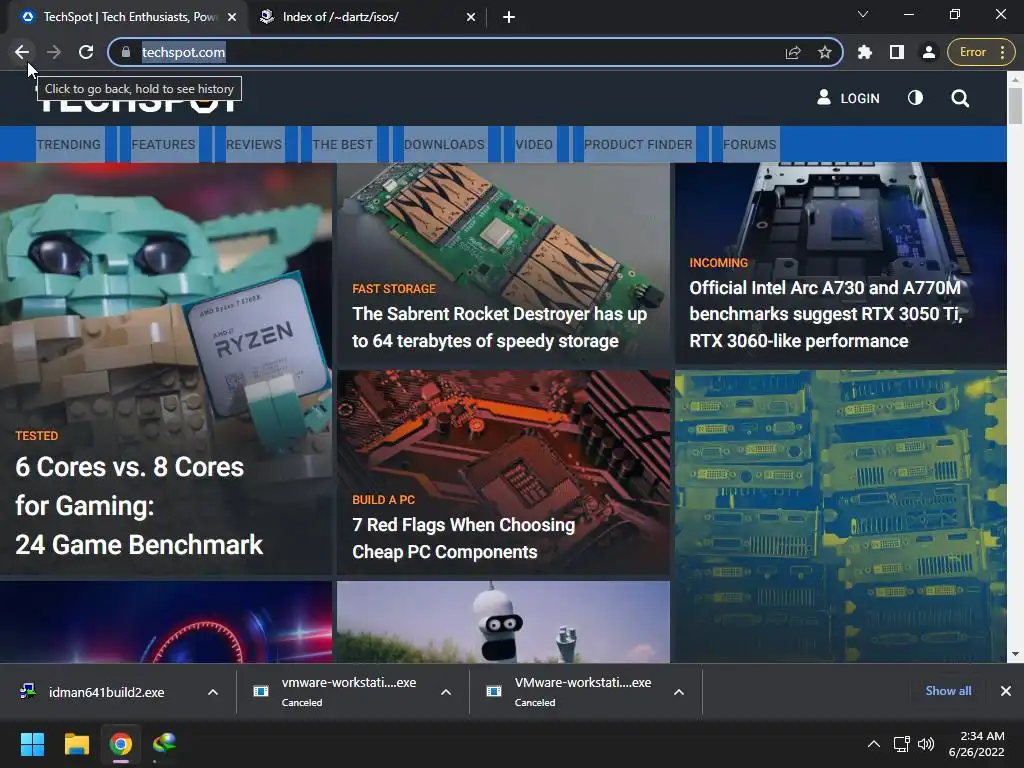Open the FEATURES menu
The height and width of the screenshot is (768, 1024).
click(163, 144)
